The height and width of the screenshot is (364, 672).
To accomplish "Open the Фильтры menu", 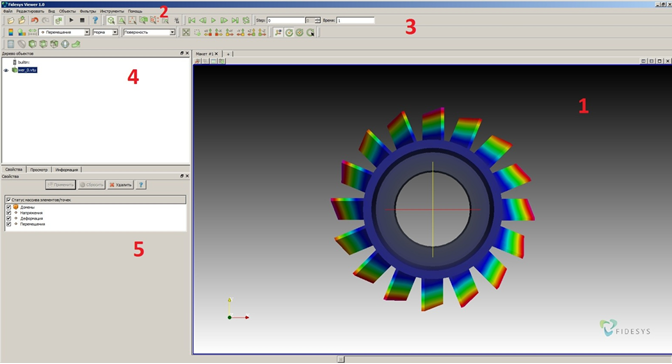I will (x=88, y=11).
